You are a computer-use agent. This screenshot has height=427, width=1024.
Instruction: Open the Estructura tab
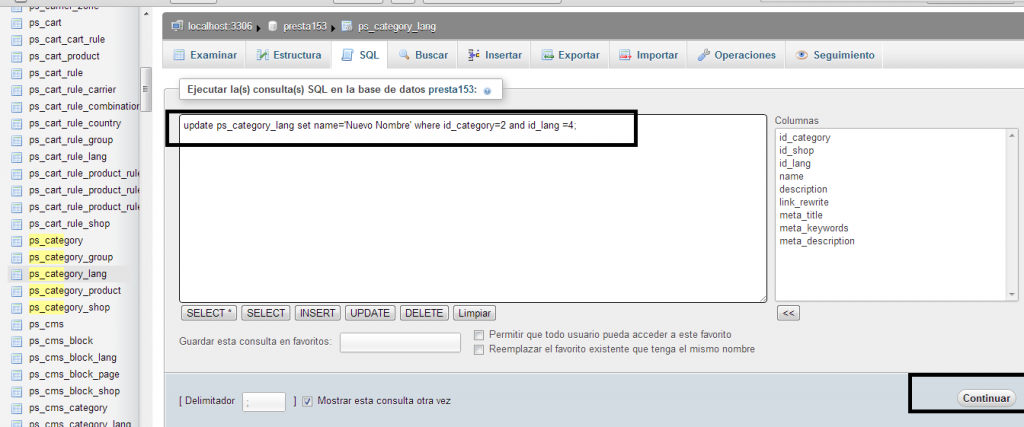pos(288,55)
